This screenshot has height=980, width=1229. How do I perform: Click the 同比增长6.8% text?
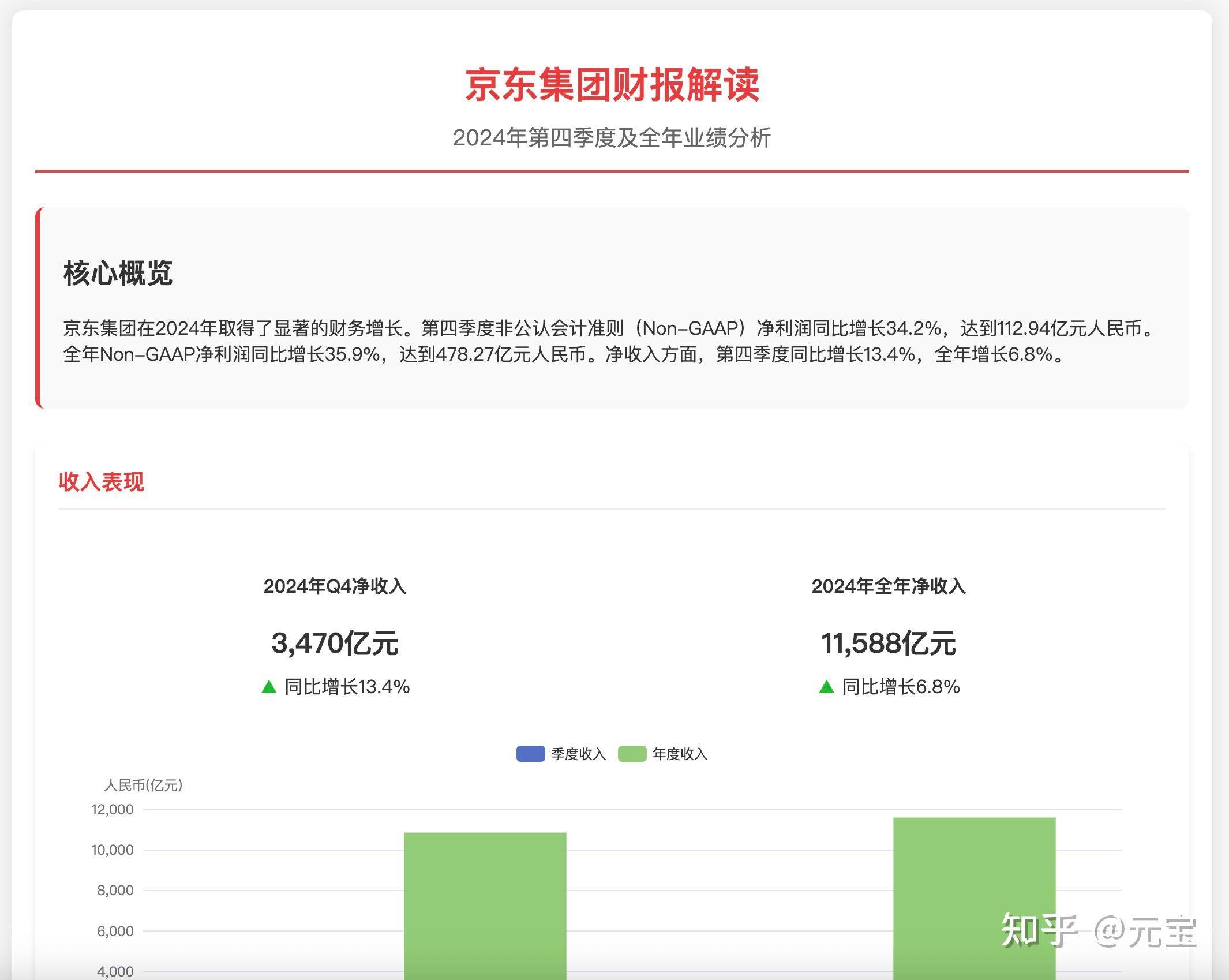901,687
